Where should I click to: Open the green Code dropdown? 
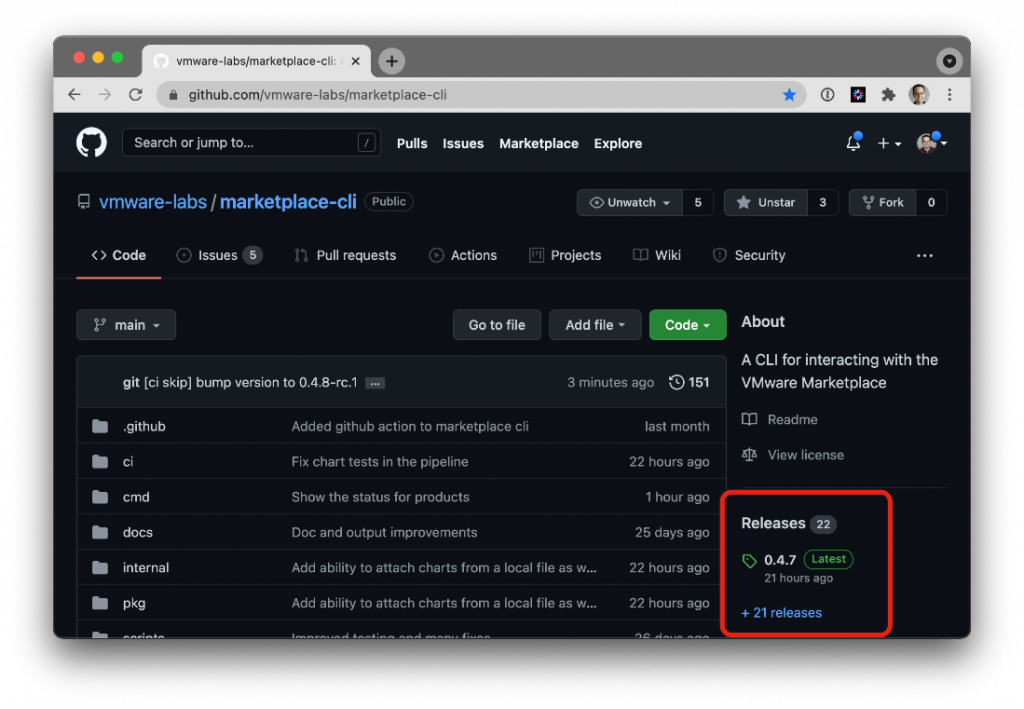(687, 325)
